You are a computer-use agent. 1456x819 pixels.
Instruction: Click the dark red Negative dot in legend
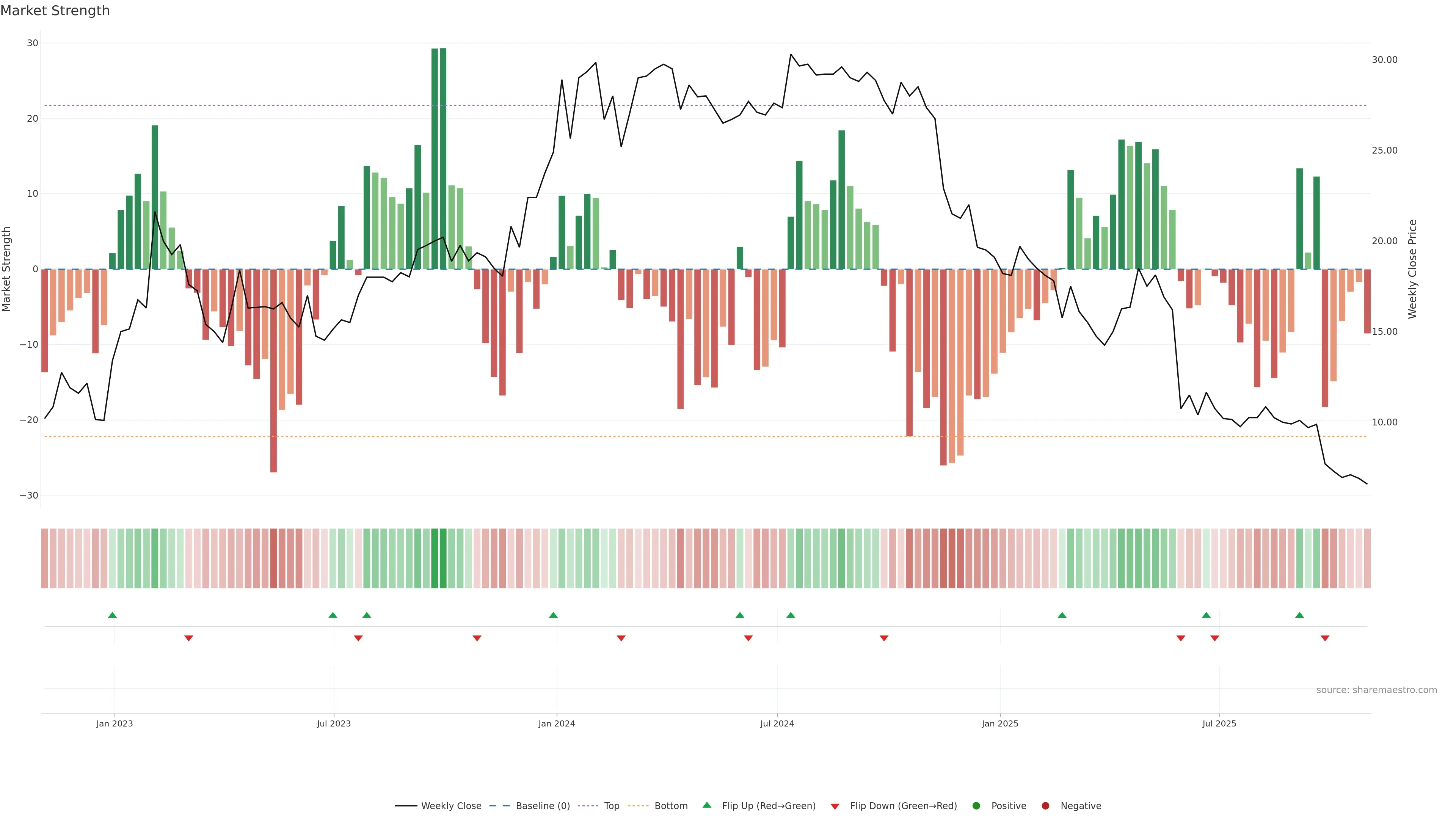1045,806
